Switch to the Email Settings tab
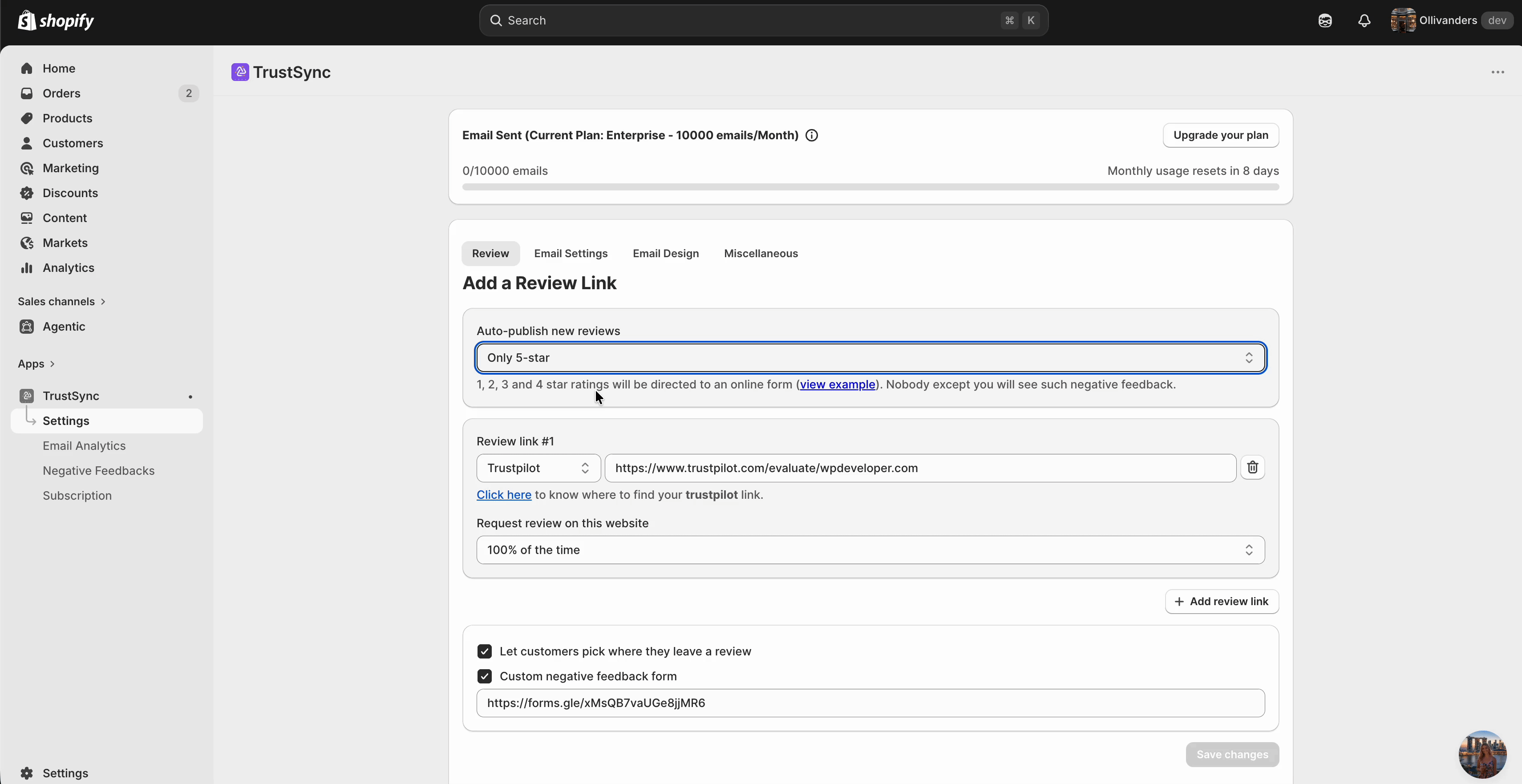Screen dimensions: 1522x784 click(x=571, y=254)
